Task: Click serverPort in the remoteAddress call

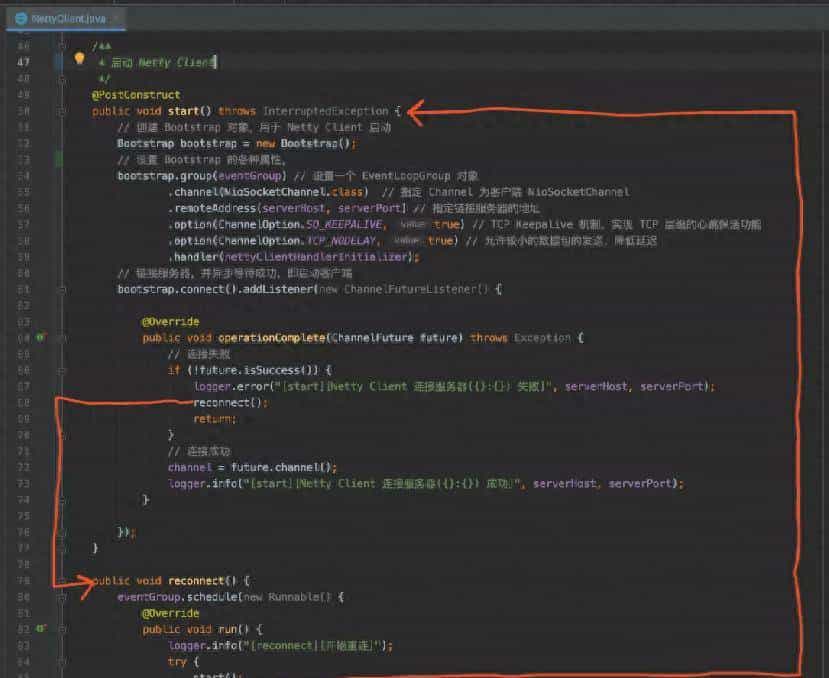Action: [369, 208]
